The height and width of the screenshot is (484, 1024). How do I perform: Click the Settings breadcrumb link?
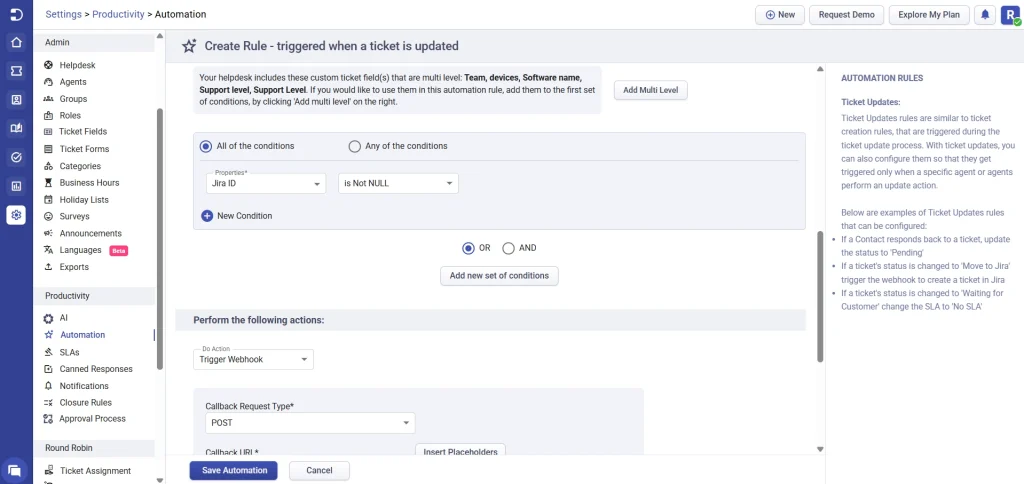pyautogui.click(x=63, y=14)
